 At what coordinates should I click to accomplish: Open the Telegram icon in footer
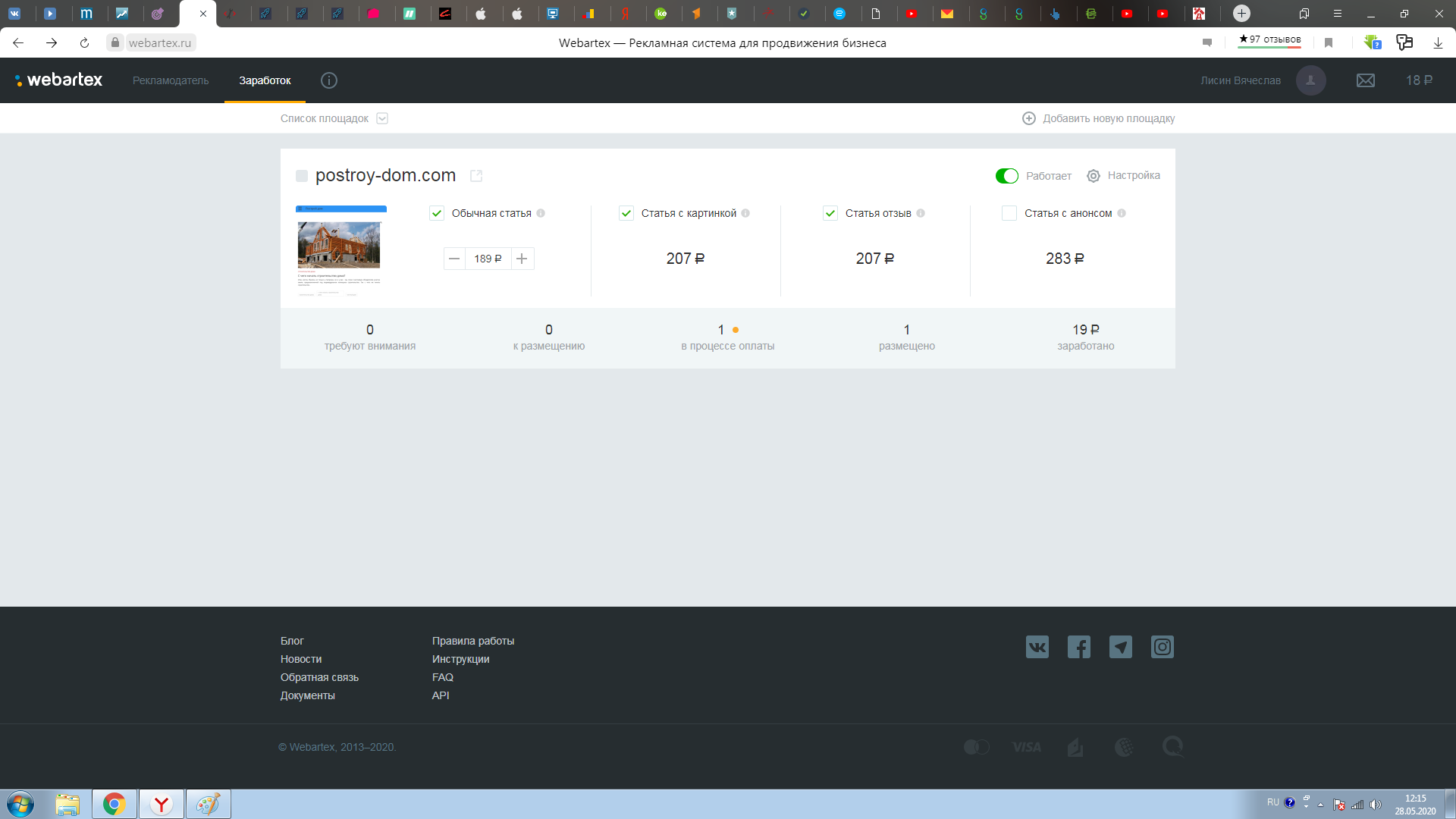click(1120, 647)
